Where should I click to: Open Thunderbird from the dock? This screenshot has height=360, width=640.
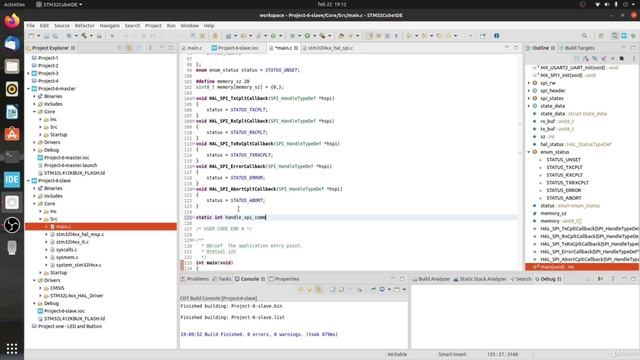[12, 43]
